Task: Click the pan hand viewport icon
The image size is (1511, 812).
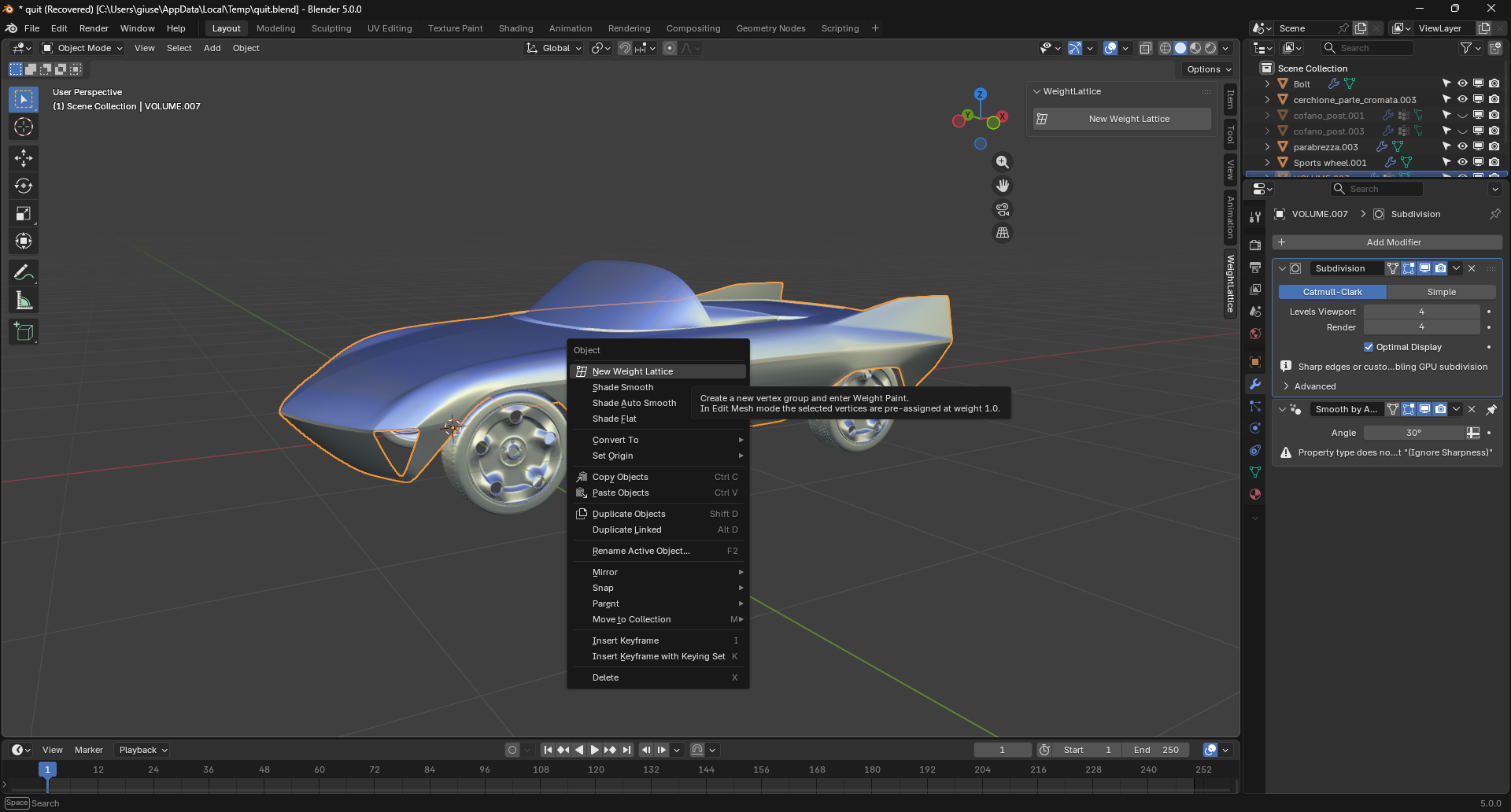Action: coord(1002,186)
